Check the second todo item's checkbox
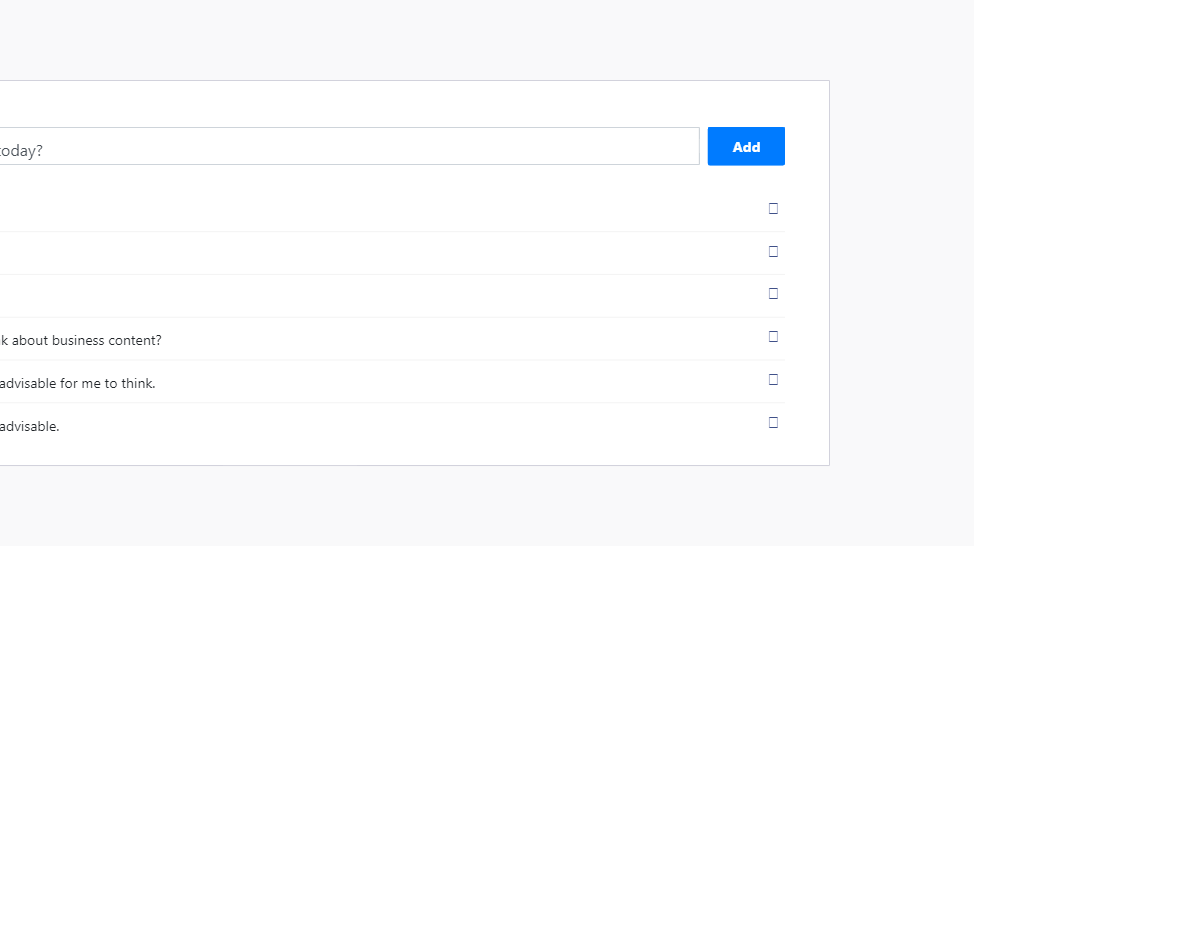The image size is (1200, 952). [x=773, y=252]
